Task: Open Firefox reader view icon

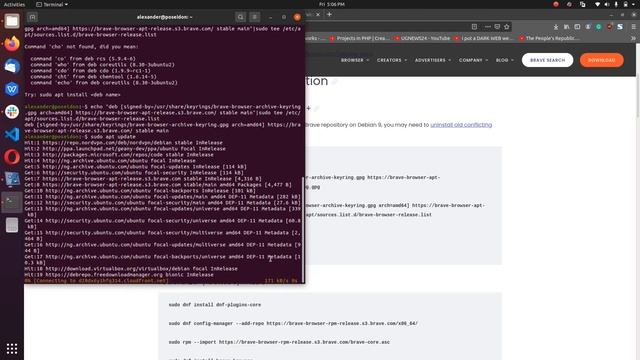Action: [474, 27]
